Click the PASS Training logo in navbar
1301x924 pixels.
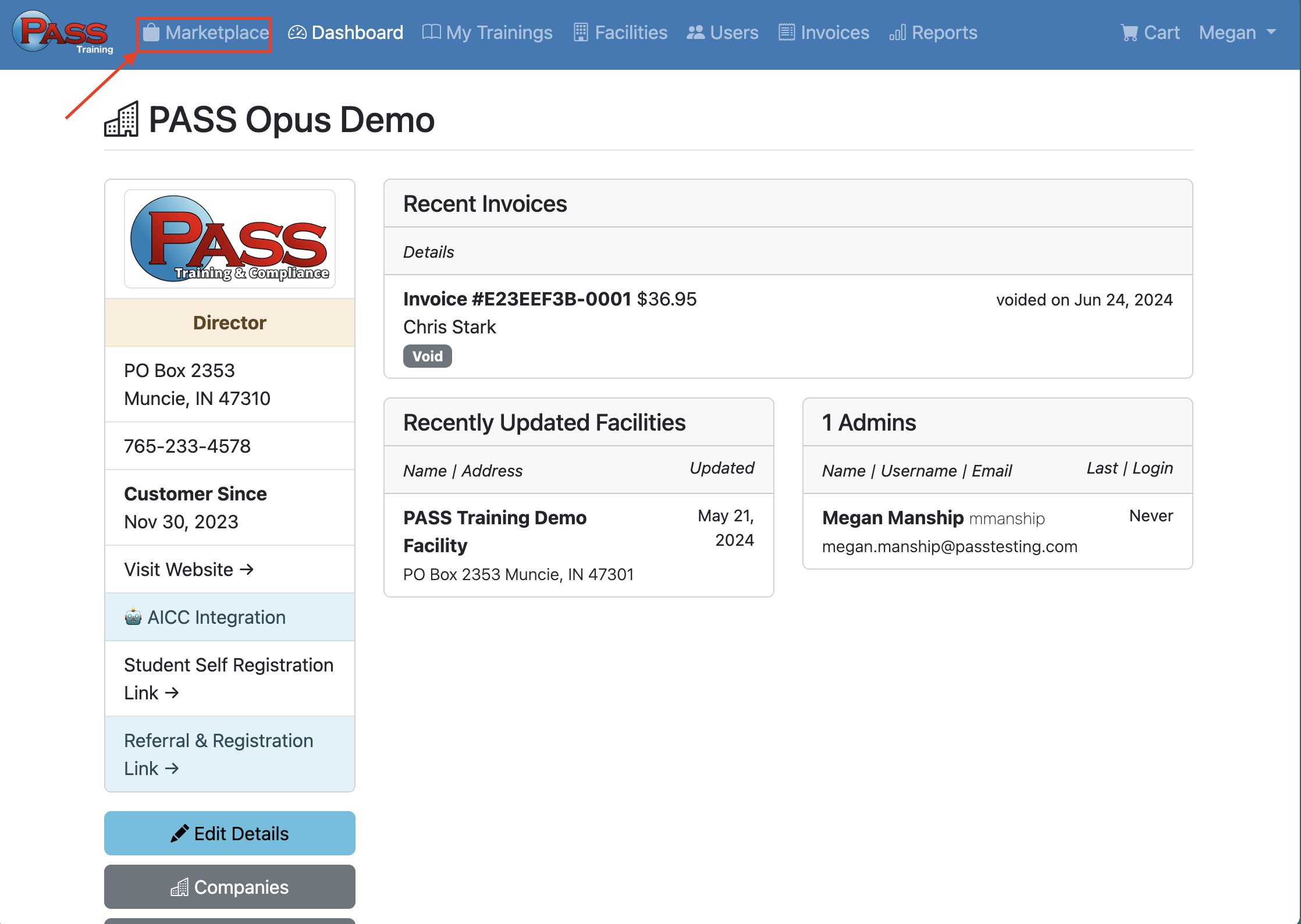[x=63, y=33]
